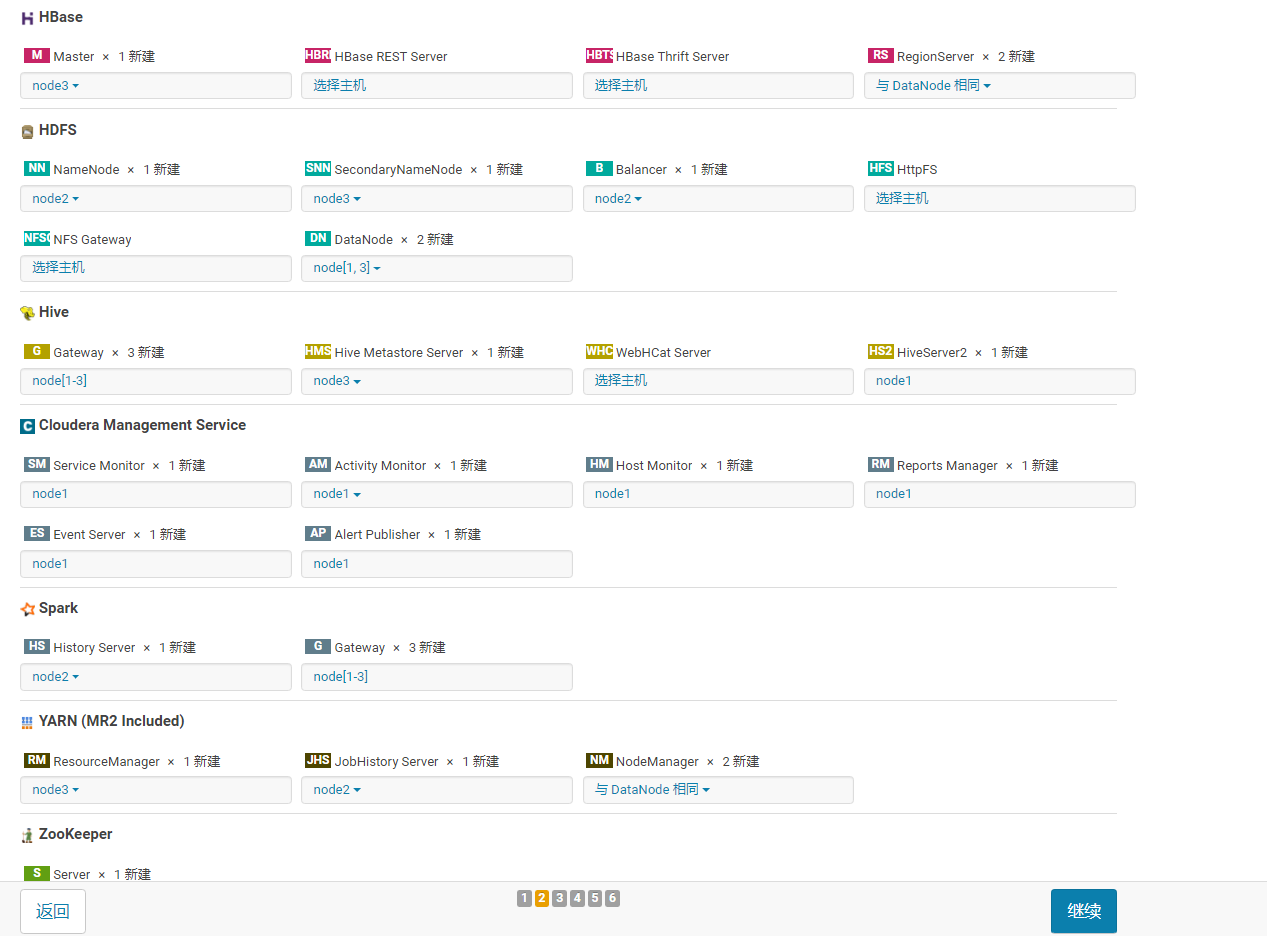This screenshot has height=936, width=1267.
Task: Jump to wizard step 5
Action: 595,898
